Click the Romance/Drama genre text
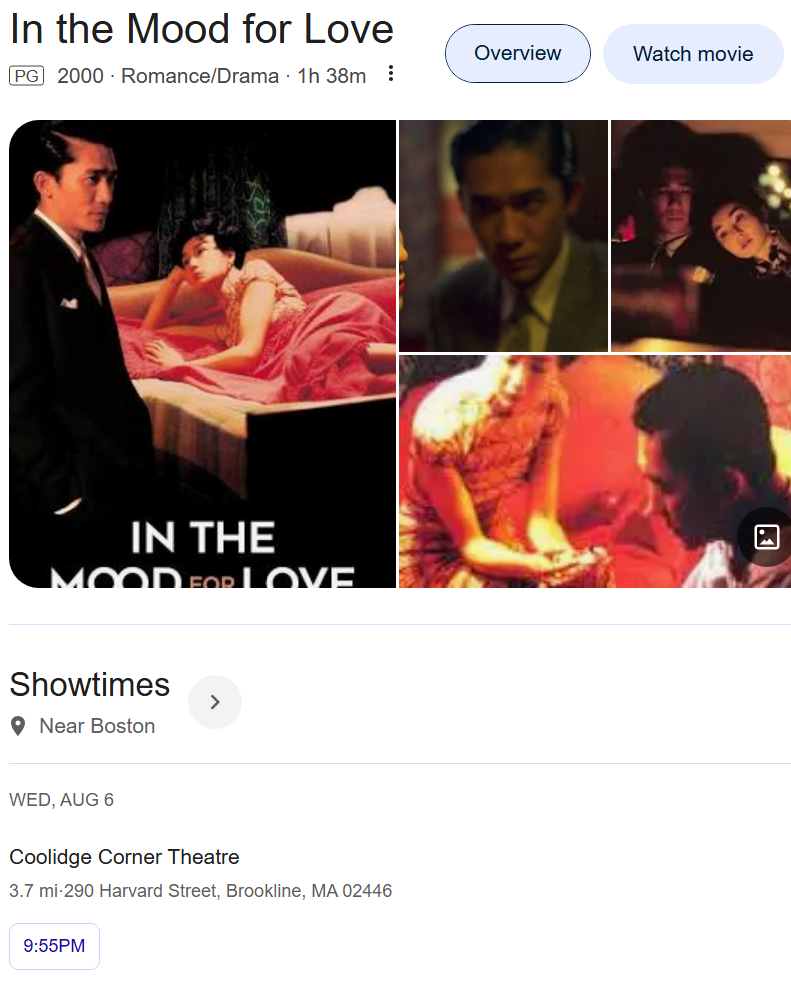 [x=200, y=76]
